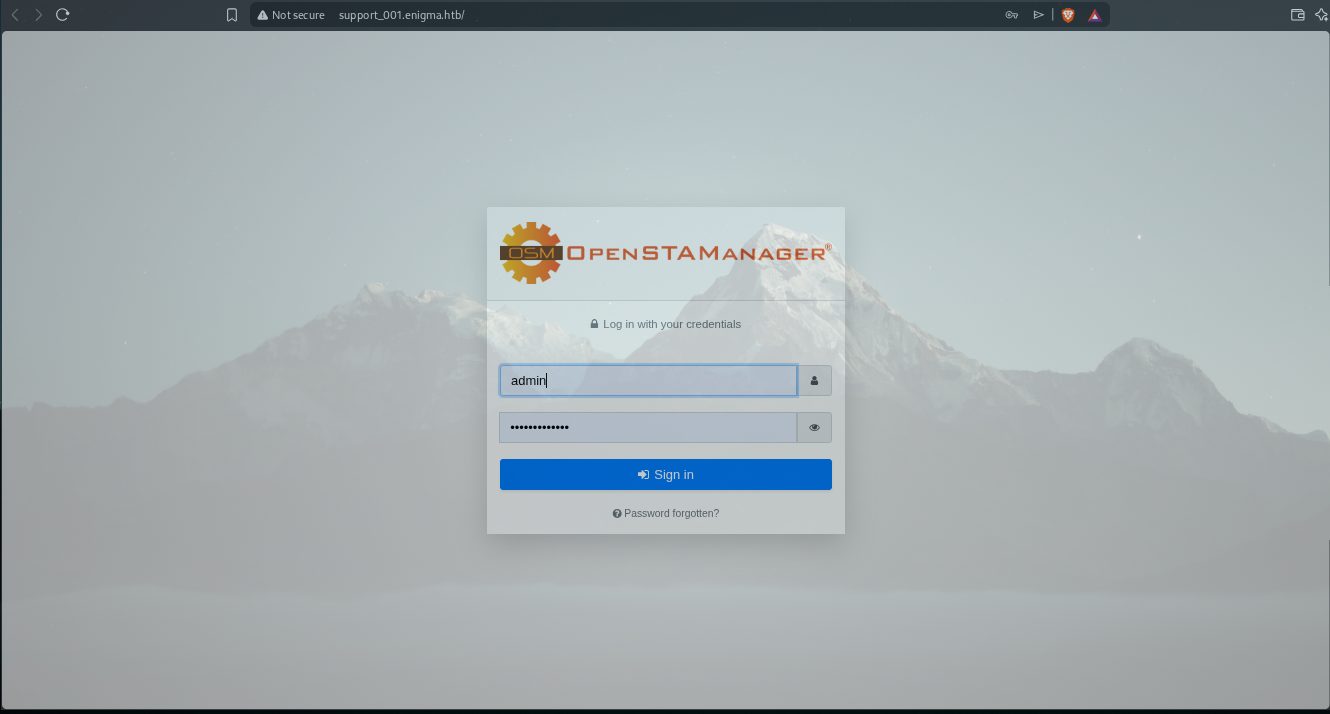Focus the username field containing admin
Viewport: 1330px width, 714px height.
(x=648, y=381)
